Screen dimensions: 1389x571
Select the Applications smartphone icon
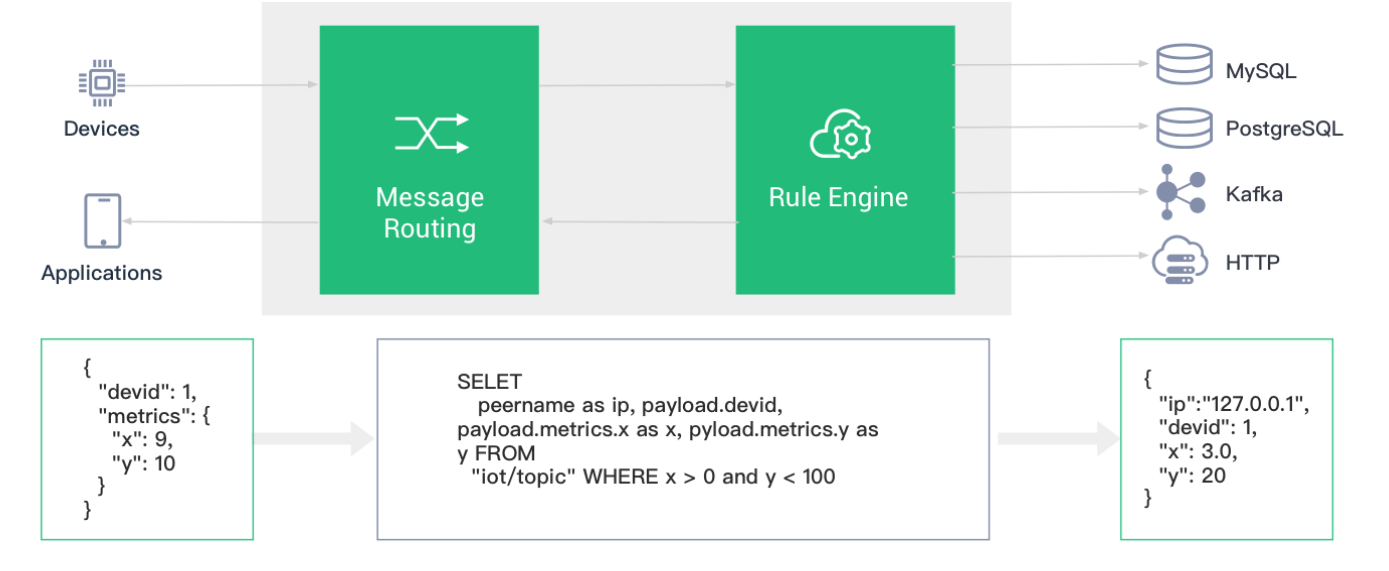click(x=101, y=221)
